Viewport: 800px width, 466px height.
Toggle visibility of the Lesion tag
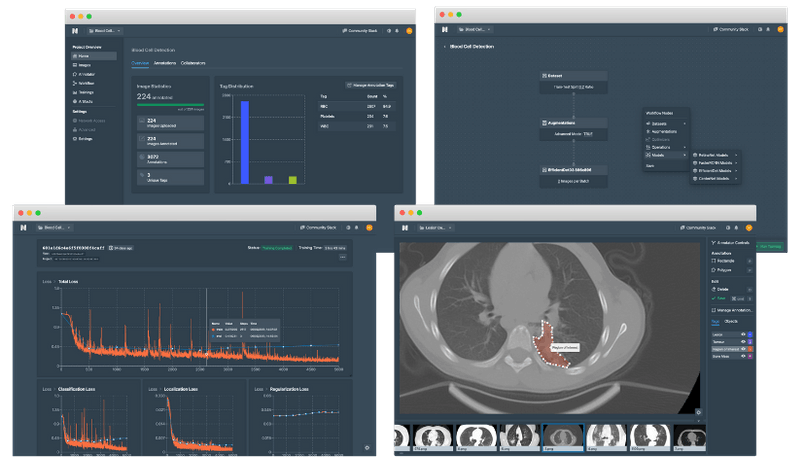tap(743, 334)
